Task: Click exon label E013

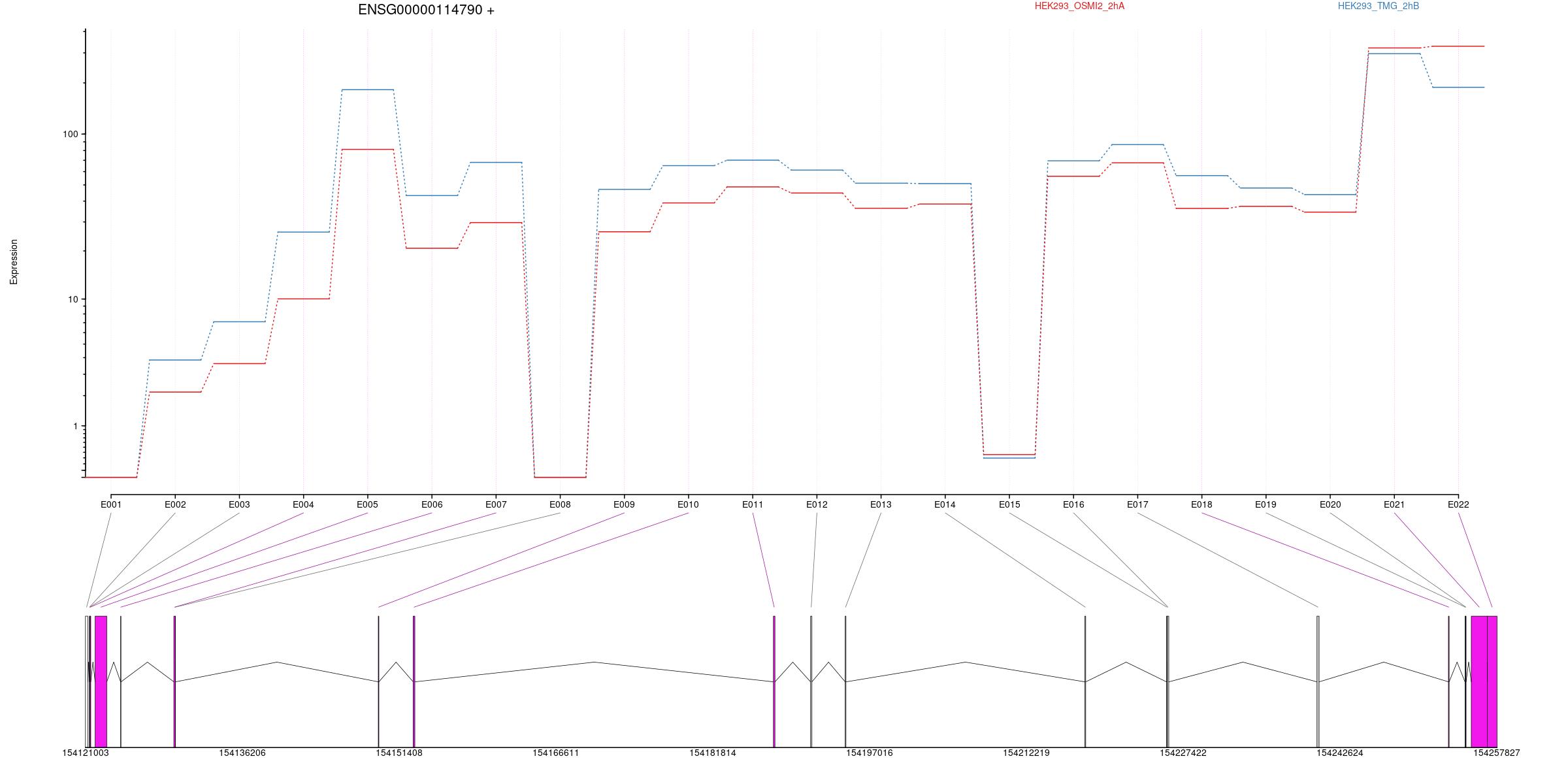Action: pos(881,504)
